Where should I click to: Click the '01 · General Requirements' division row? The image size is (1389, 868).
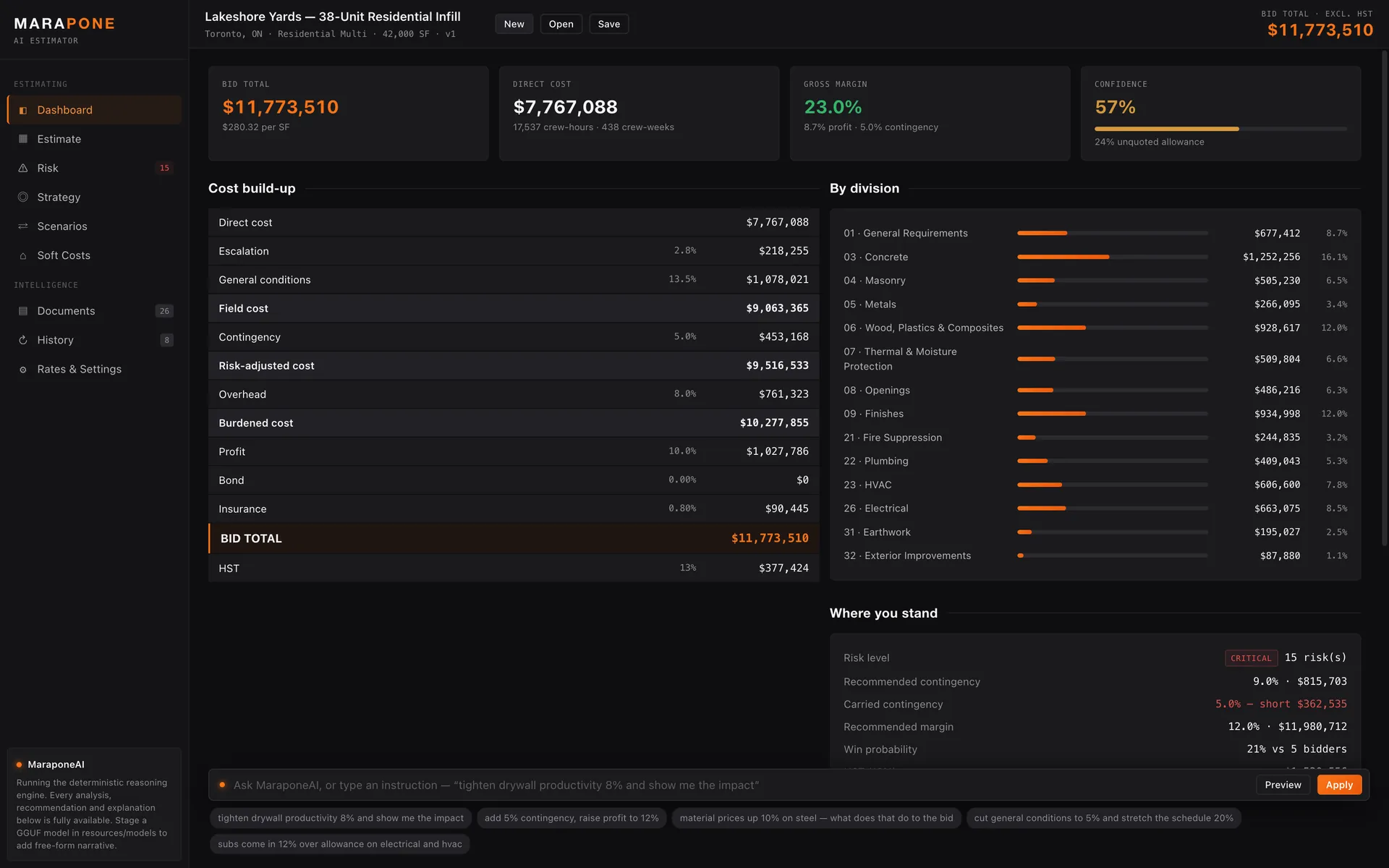pyautogui.click(x=1095, y=233)
